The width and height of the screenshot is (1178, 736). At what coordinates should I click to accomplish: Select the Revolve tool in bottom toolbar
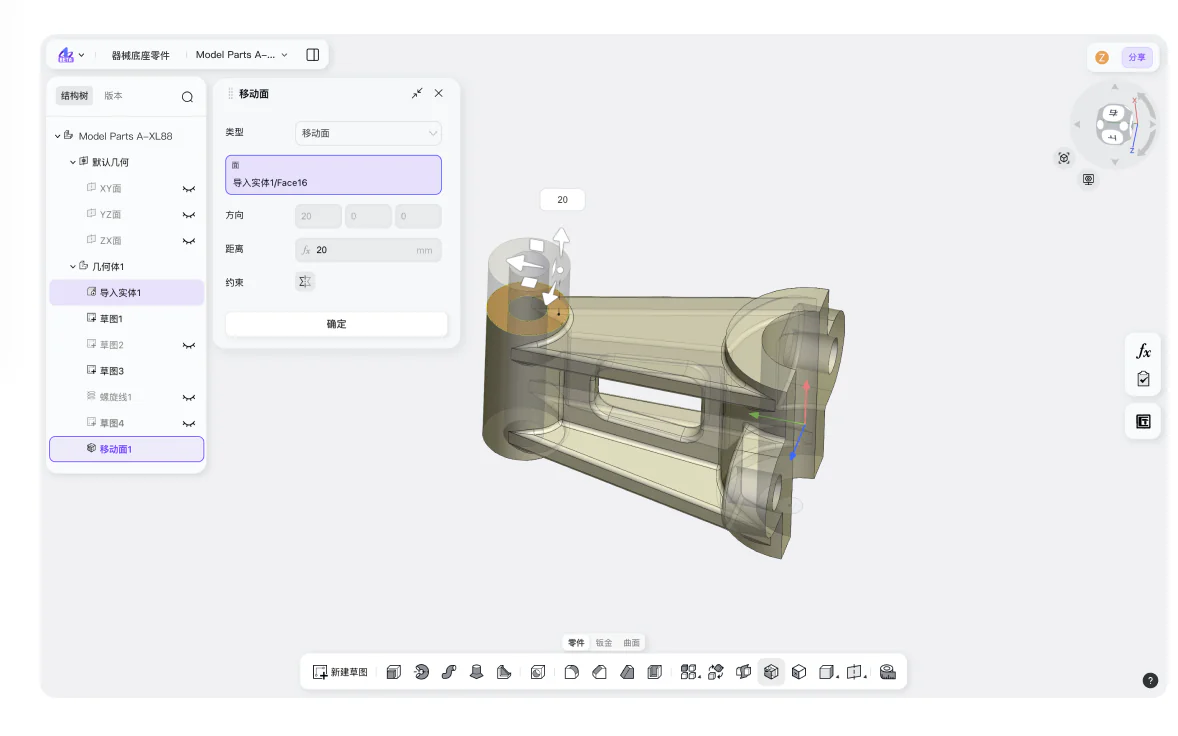[x=421, y=672]
